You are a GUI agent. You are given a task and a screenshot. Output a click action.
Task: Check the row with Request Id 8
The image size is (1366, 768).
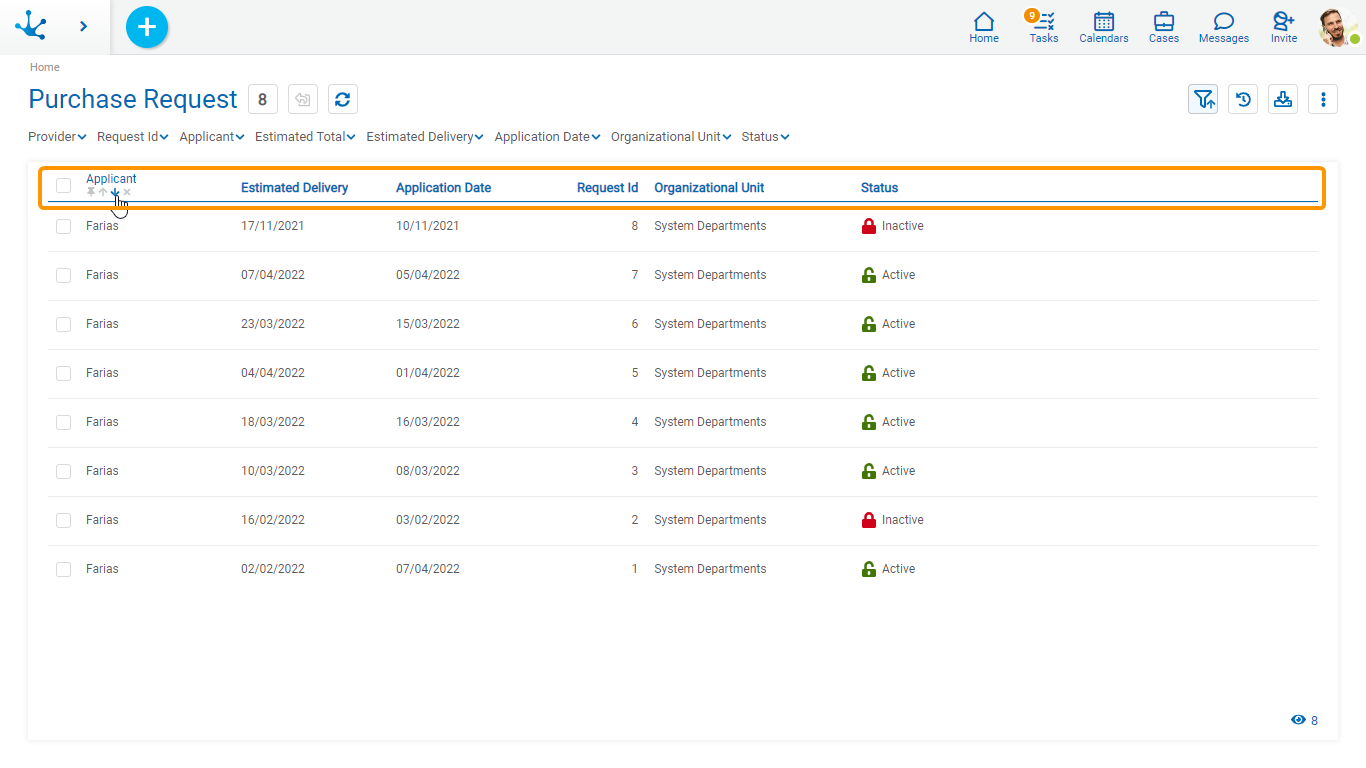point(64,227)
